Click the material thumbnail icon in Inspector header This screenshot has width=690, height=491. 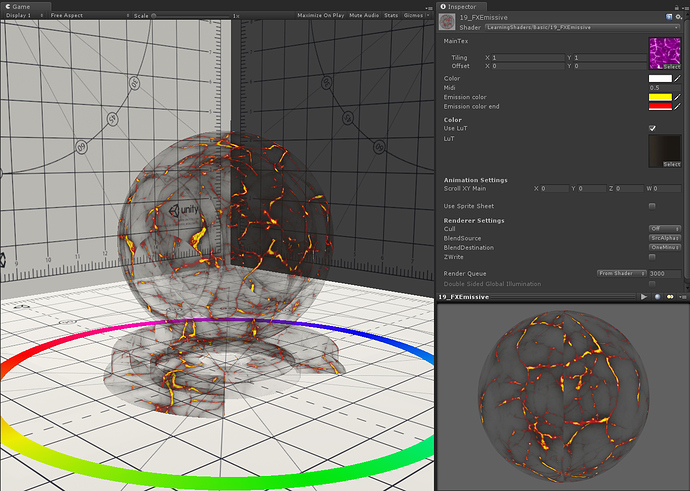click(447, 22)
